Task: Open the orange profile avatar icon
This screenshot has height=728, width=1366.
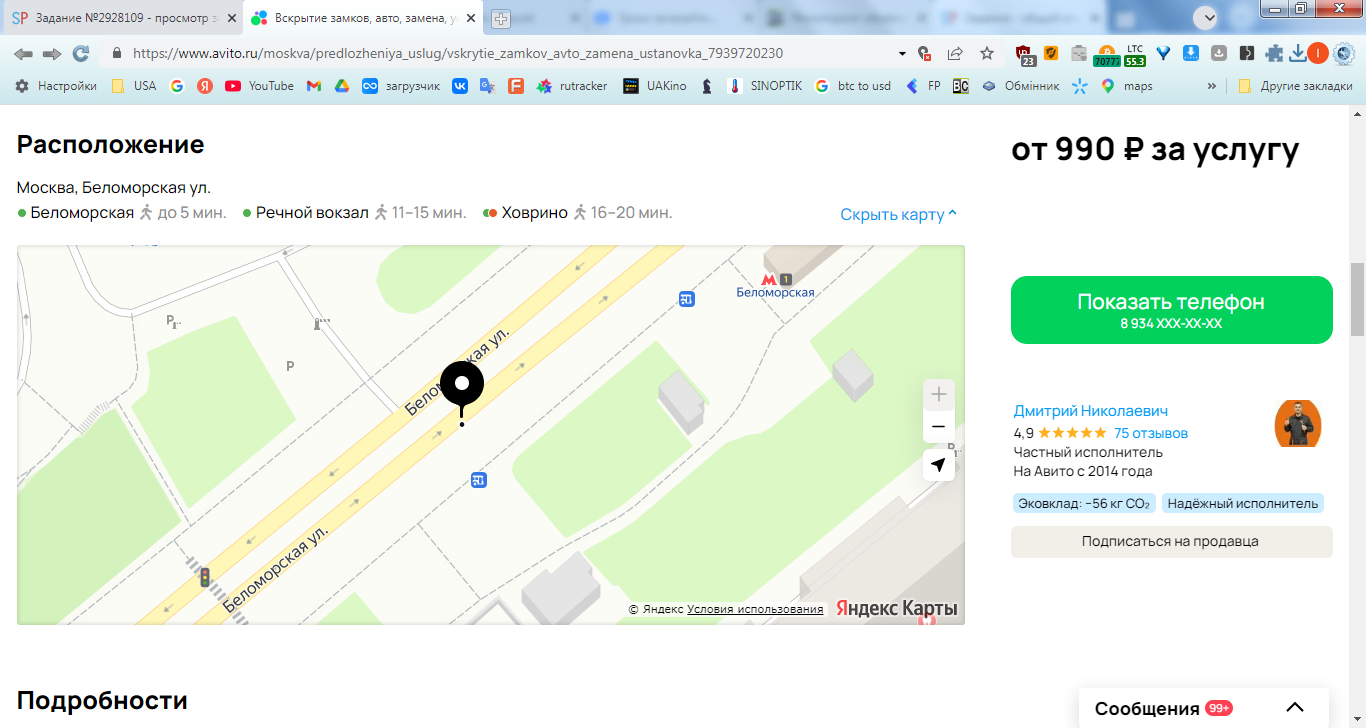Action: point(1319,54)
